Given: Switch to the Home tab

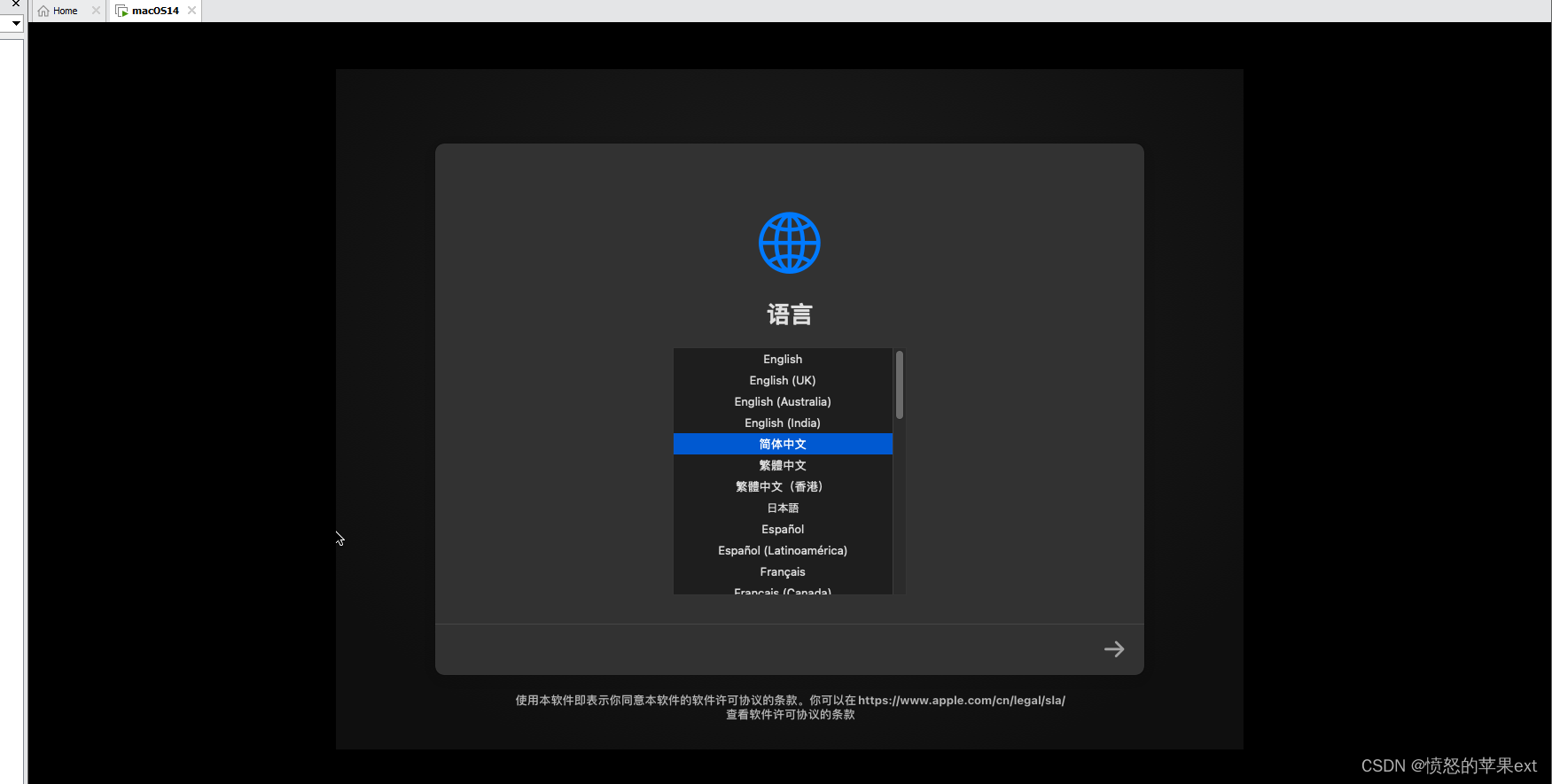Looking at the screenshot, I should coord(68,11).
